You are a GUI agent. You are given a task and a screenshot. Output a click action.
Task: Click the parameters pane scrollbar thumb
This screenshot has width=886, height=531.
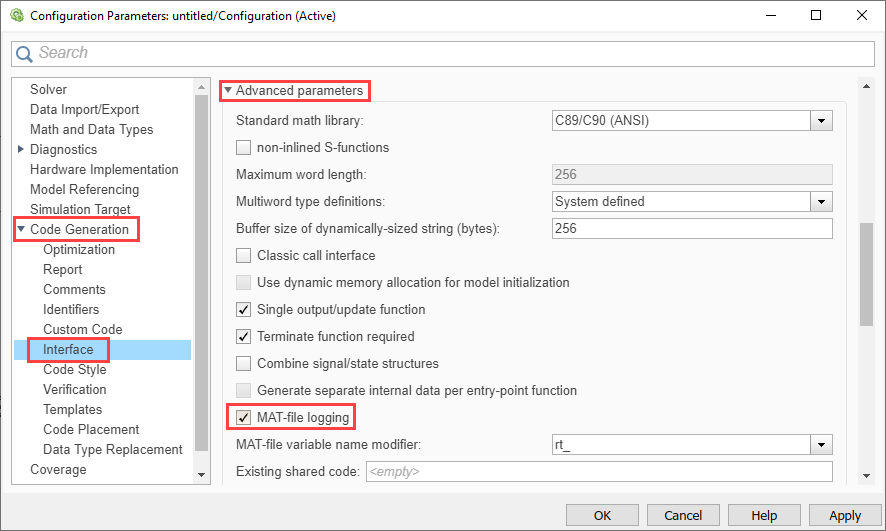(866, 275)
